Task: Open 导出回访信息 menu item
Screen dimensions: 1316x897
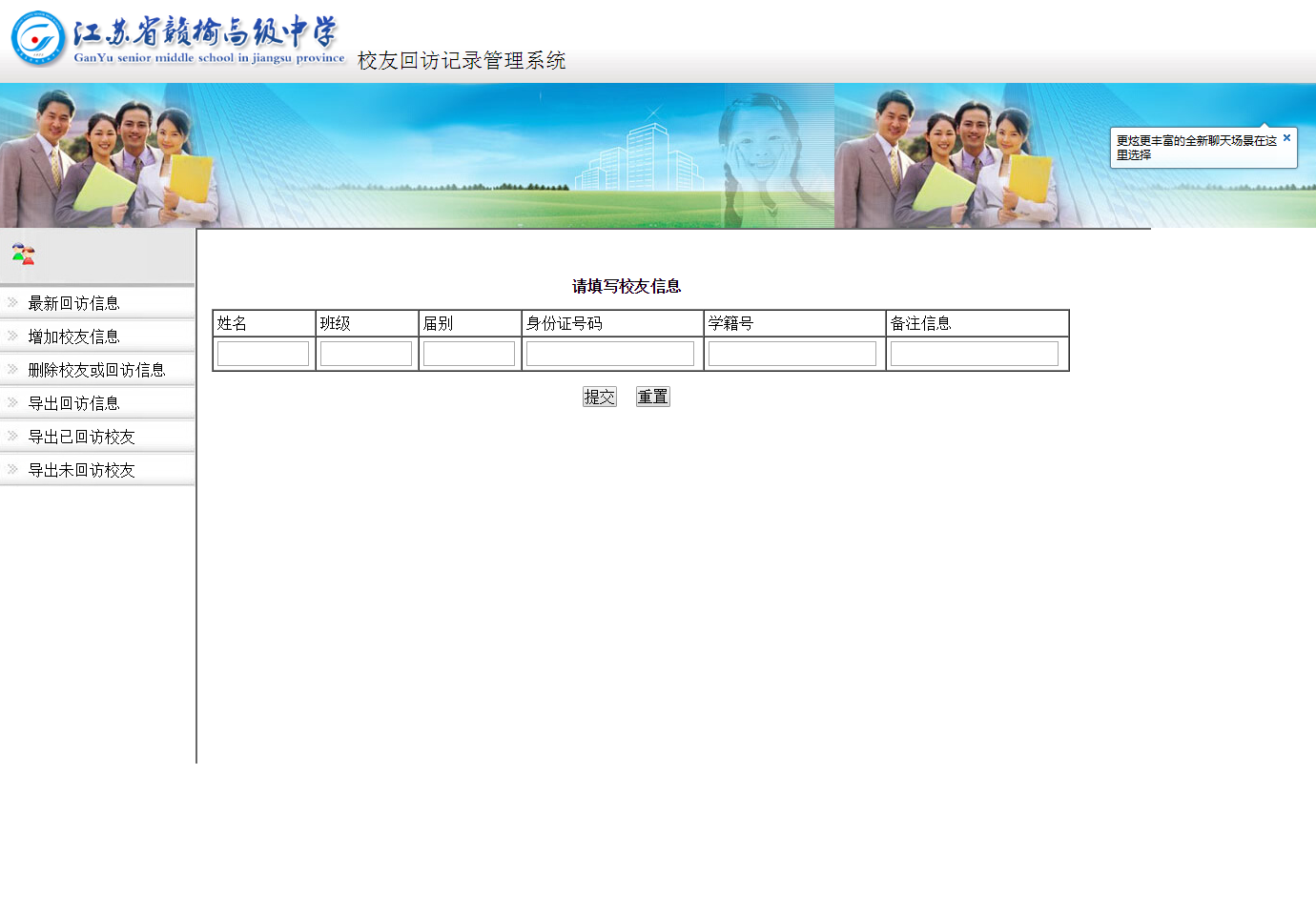Action: [73, 403]
